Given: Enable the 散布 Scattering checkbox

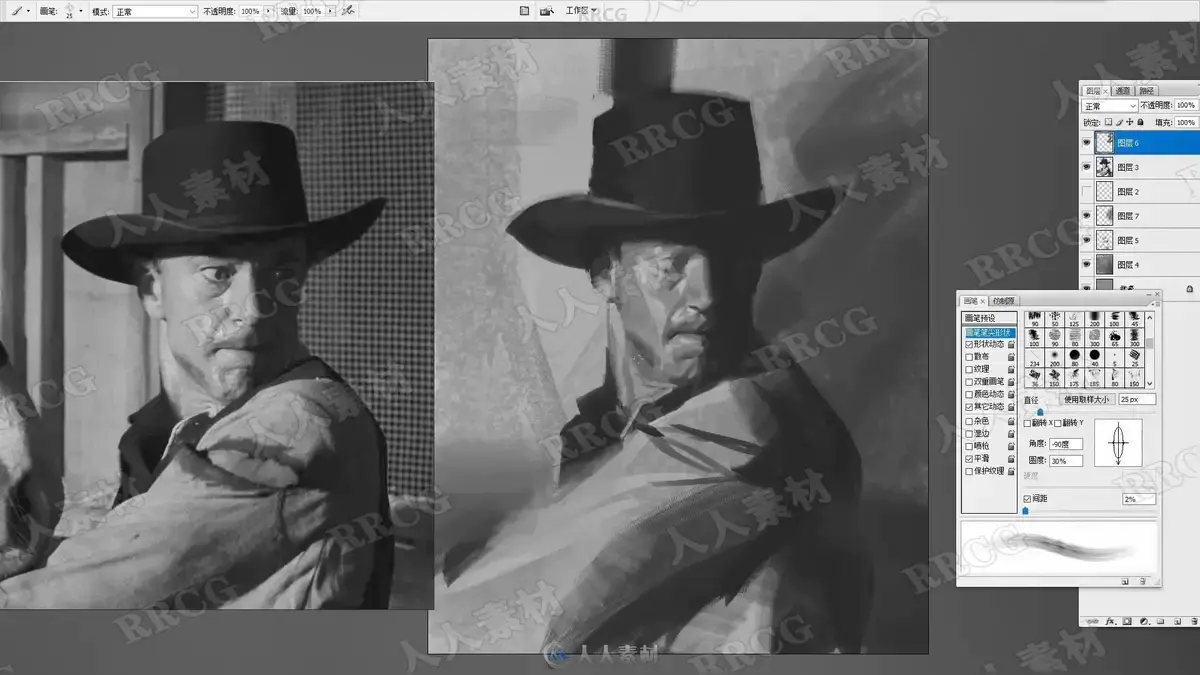Looking at the screenshot, I should [968, 356].
